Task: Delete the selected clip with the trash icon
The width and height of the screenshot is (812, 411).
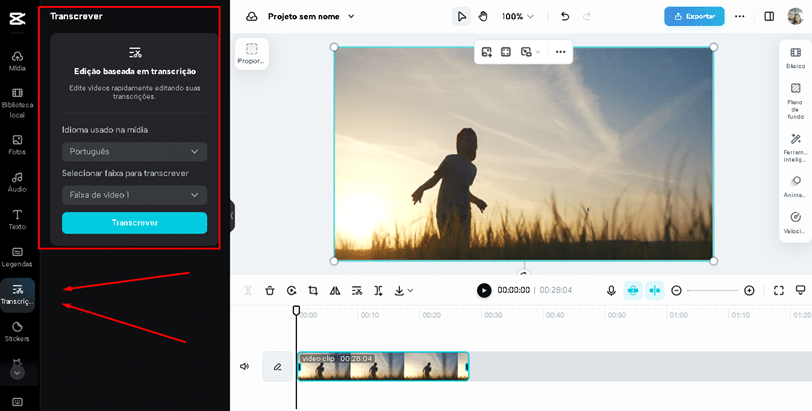Action: (270, 290)
